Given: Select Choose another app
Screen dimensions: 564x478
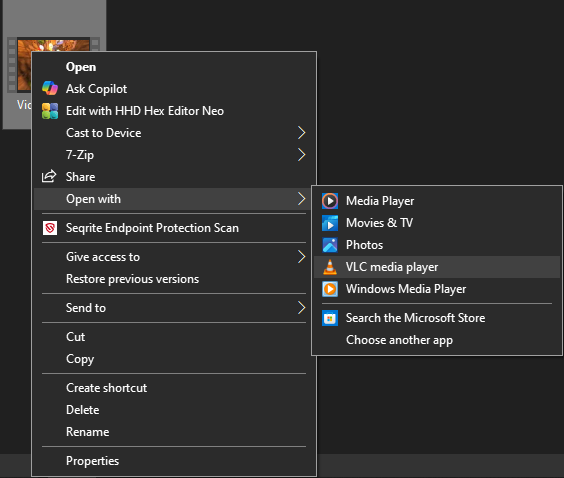Looking at the screenshot, I should [x=437, y=340].
